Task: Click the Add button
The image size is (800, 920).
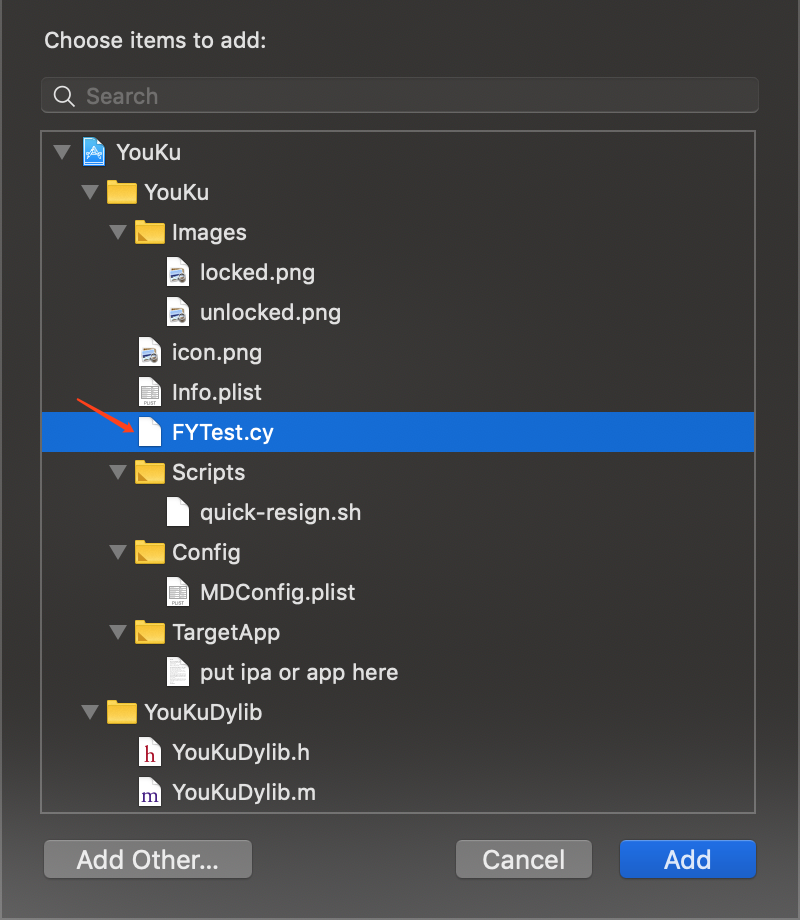Action: [688, 859]
